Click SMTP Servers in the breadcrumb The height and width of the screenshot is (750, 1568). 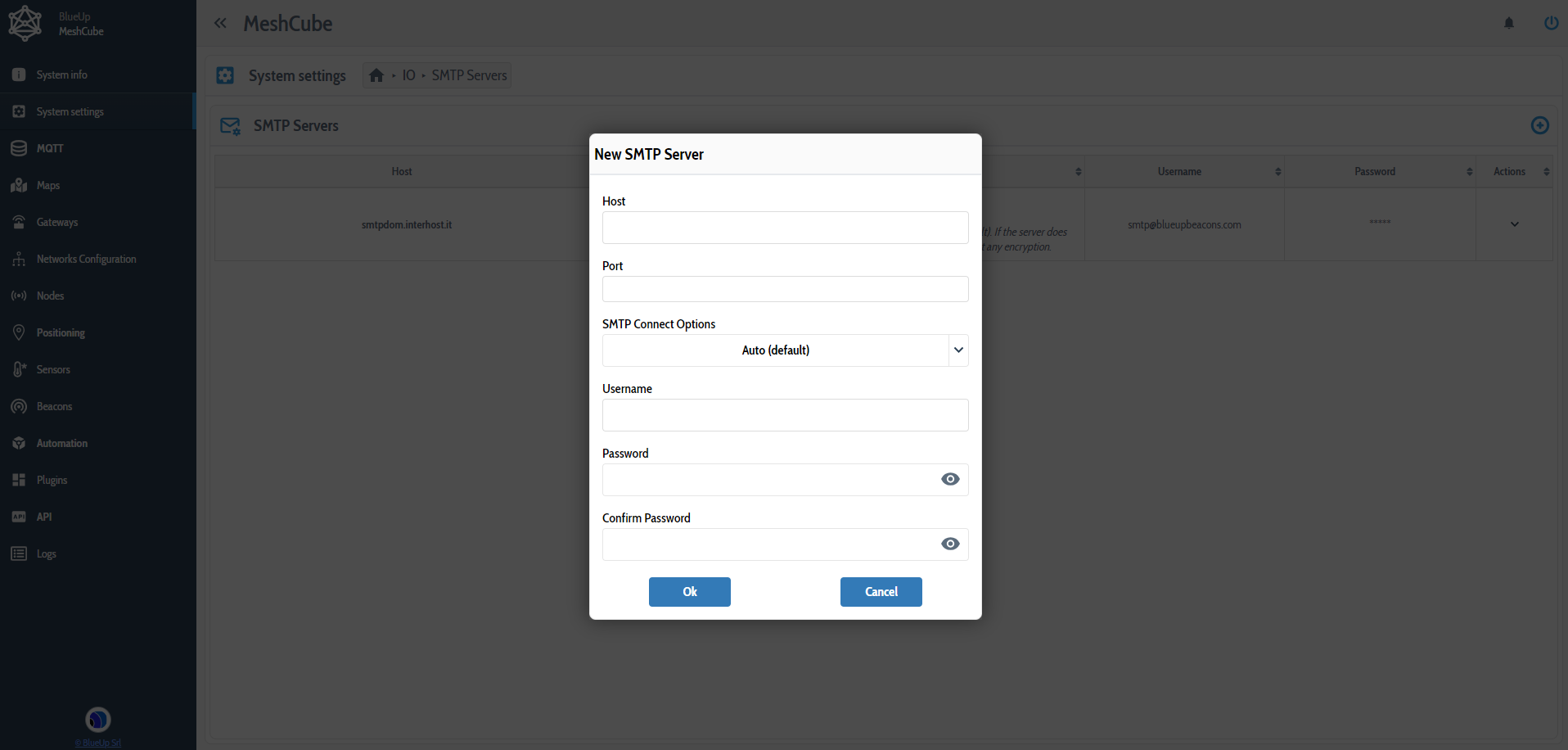[x=470, y=75]
